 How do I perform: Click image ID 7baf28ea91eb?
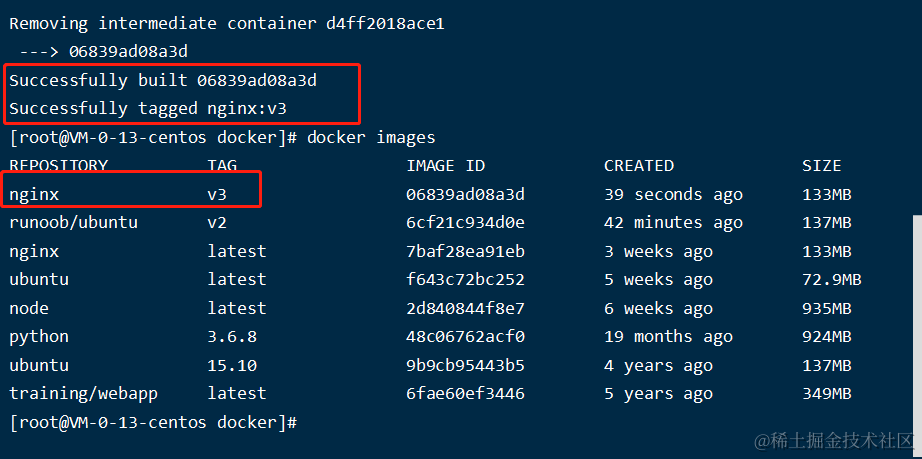point(465,251)
